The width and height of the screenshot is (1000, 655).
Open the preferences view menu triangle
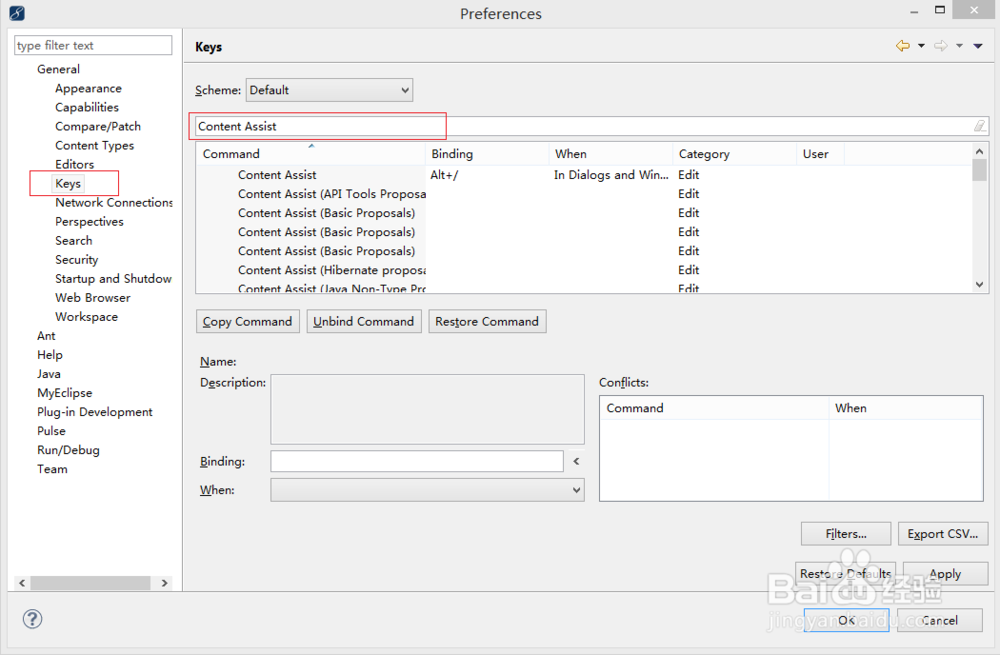click(x=978, y=46)
